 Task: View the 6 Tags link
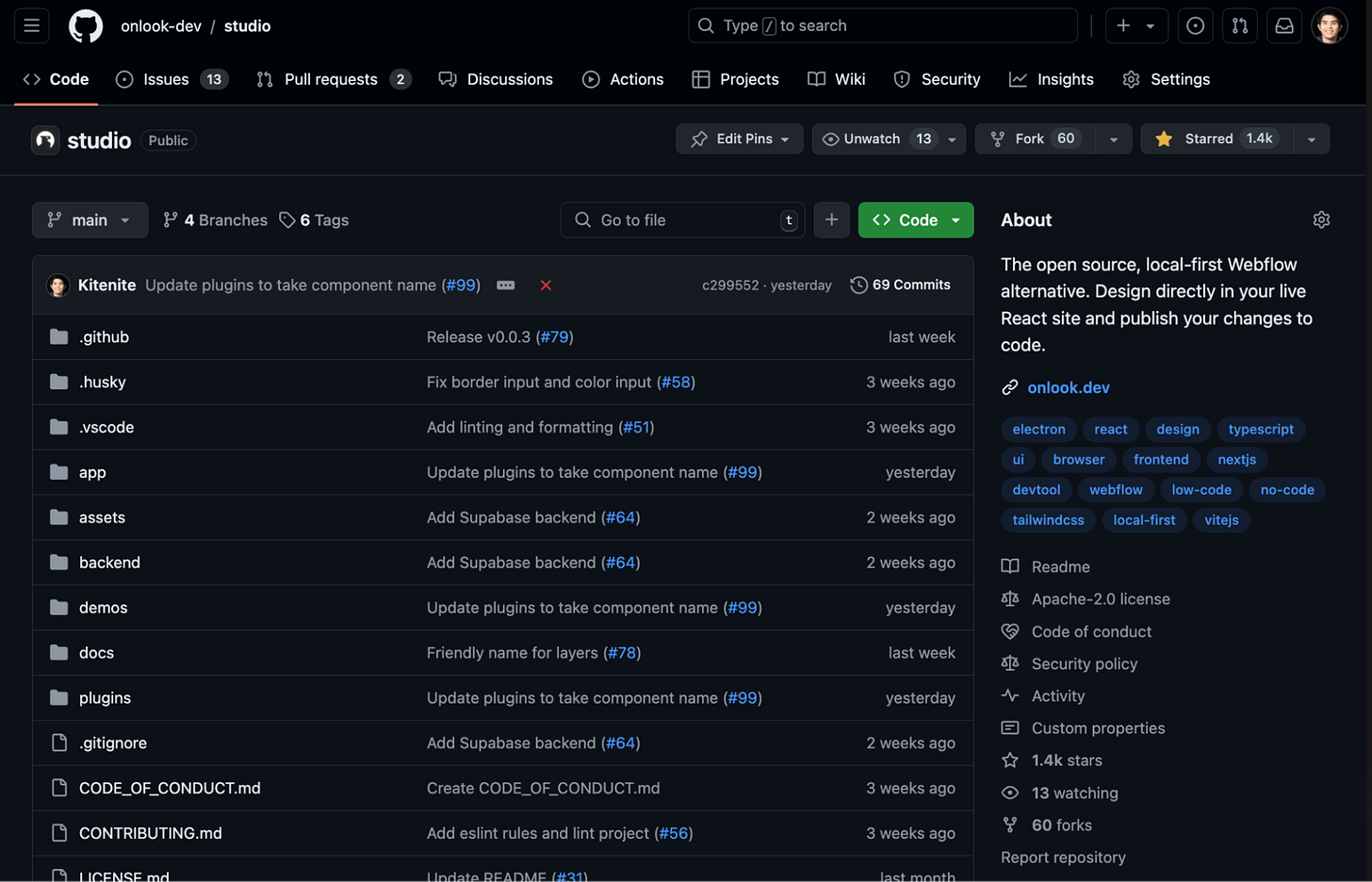[314, 220]
